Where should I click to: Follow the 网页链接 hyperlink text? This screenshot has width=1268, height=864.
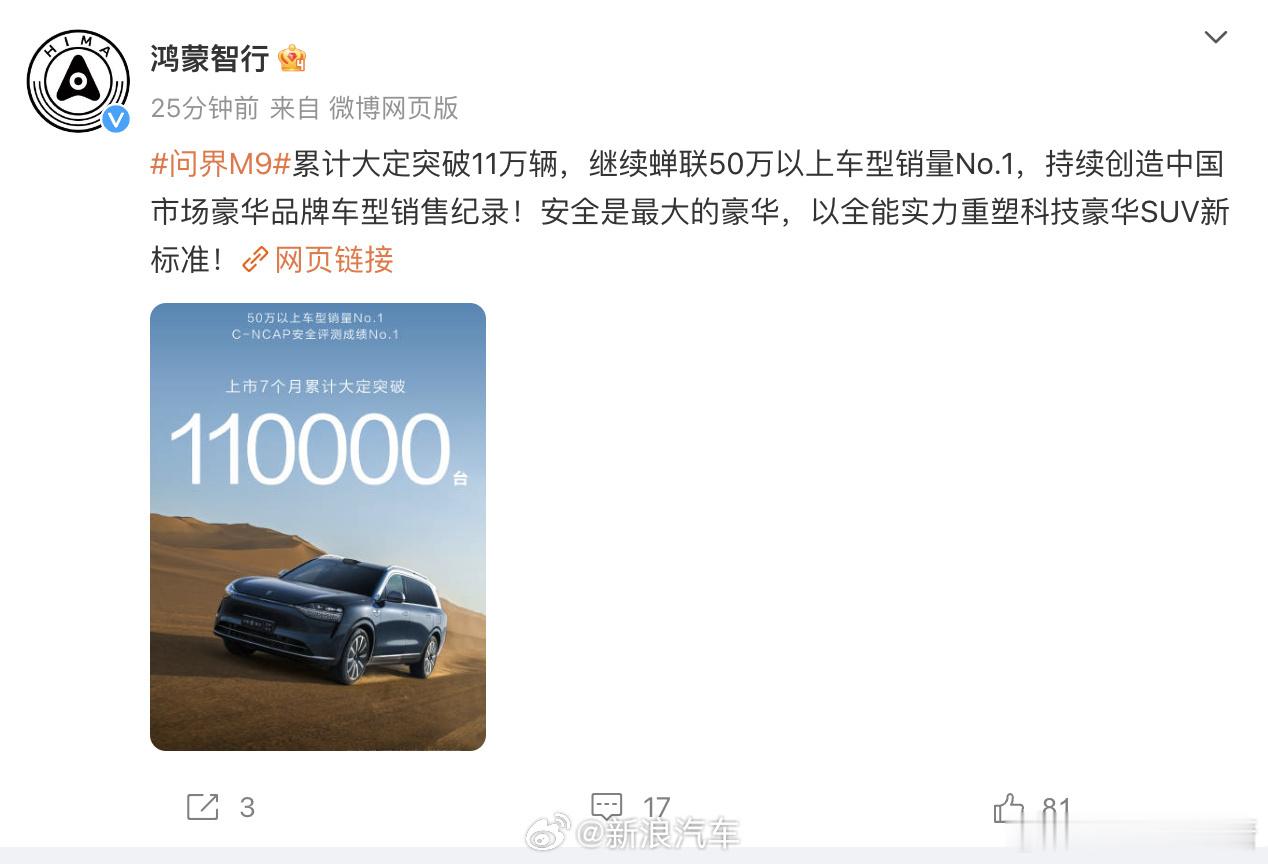334,260
